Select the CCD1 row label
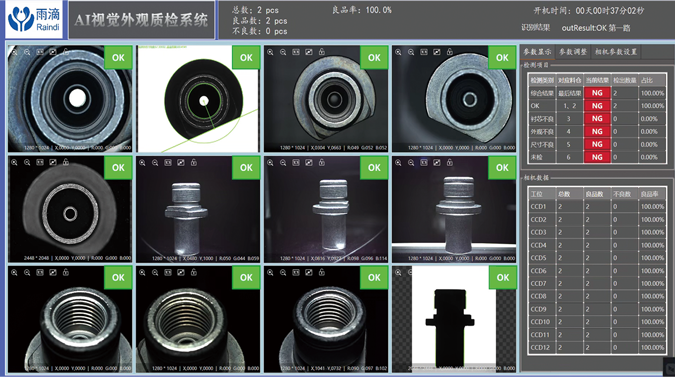 point(539,207)
